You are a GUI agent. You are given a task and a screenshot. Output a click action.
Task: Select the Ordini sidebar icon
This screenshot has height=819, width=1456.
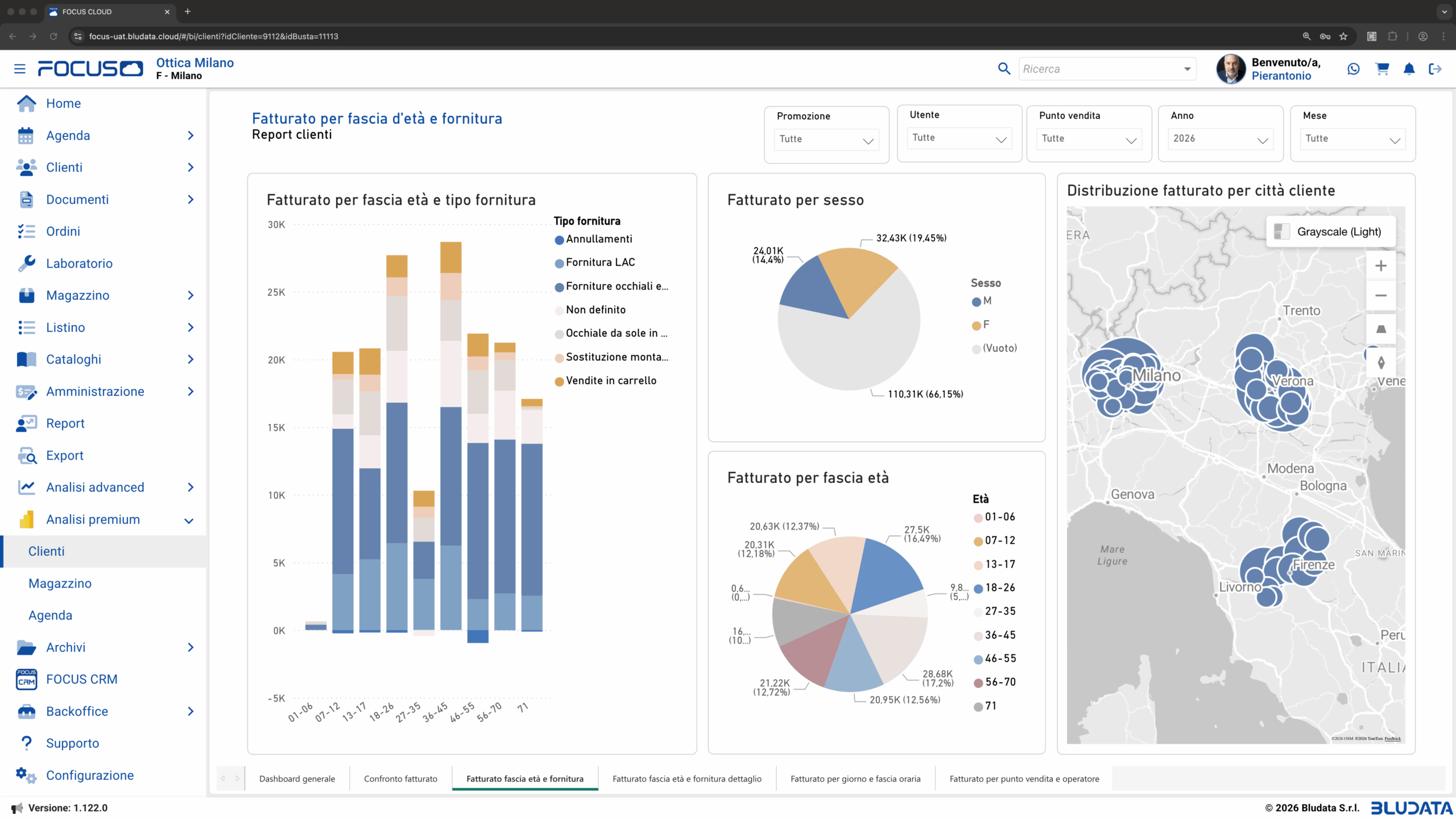(x=26, y=231)
